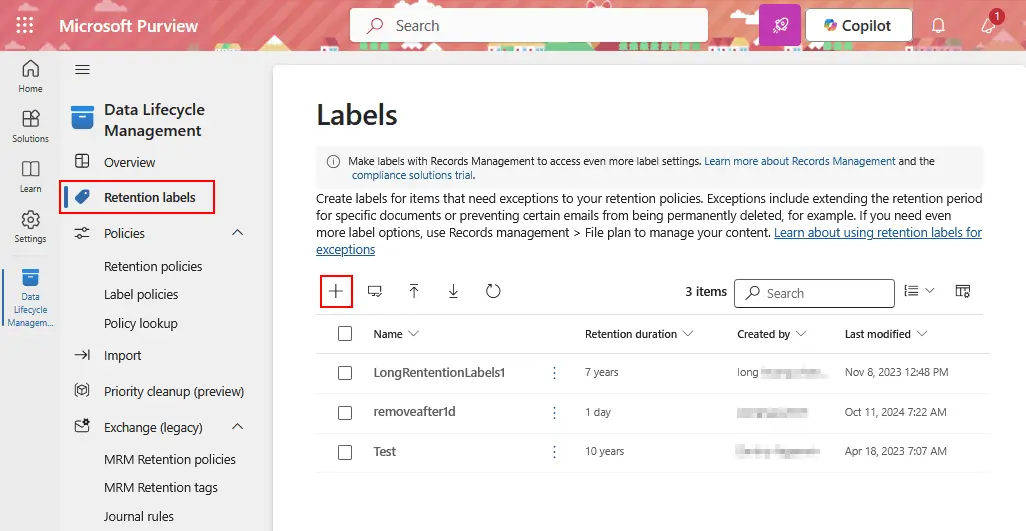Refresh the labels list
This screenshot has height=531, width=1026.
coord(493,291)
